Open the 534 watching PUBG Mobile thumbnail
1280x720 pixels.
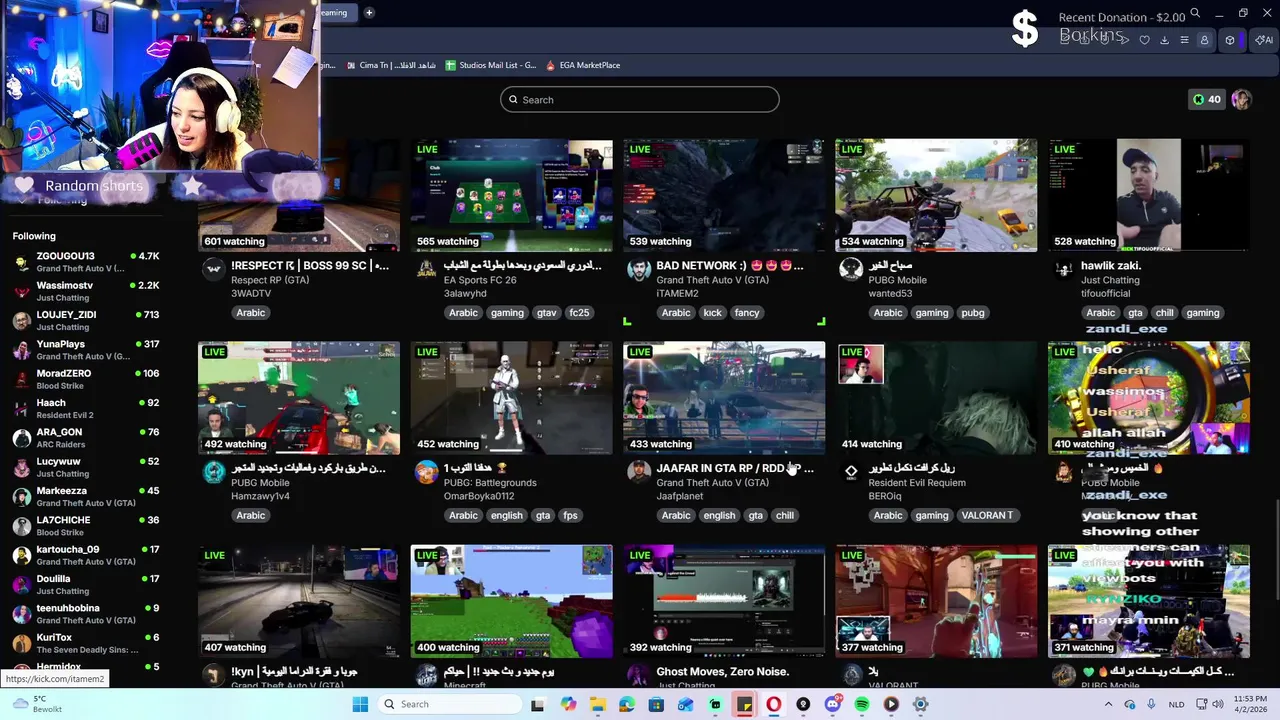(x=936, y=195)
